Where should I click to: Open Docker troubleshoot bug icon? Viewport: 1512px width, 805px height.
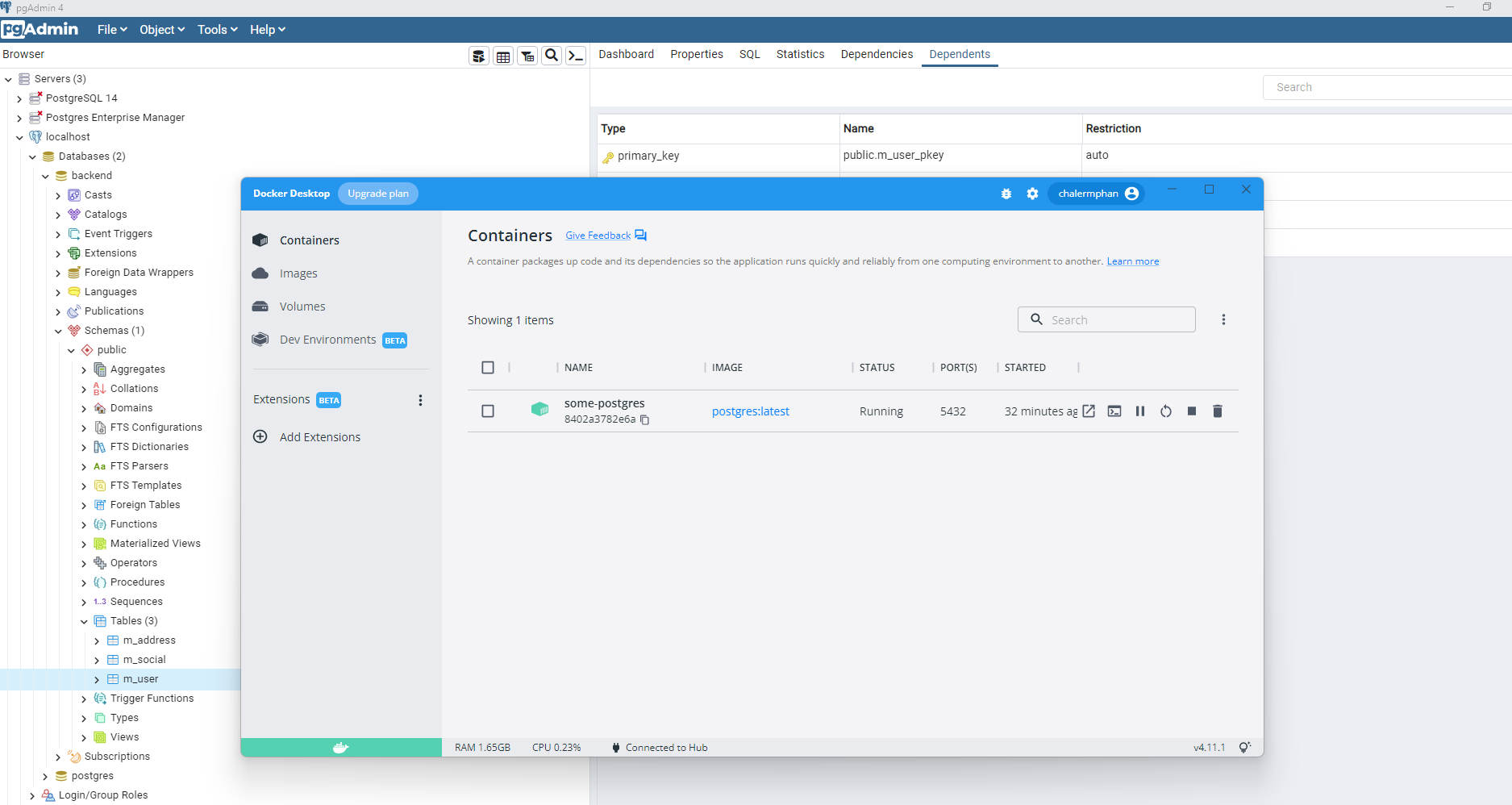1006,194
